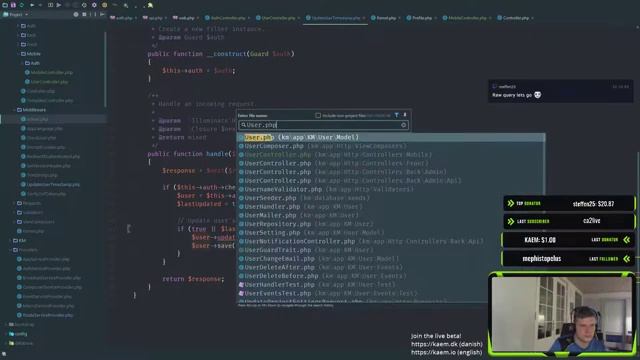This screenshot has height=360, width=640.
Task: Select UserController.php result in Controllers Mobile
Action: coord(391,155)
